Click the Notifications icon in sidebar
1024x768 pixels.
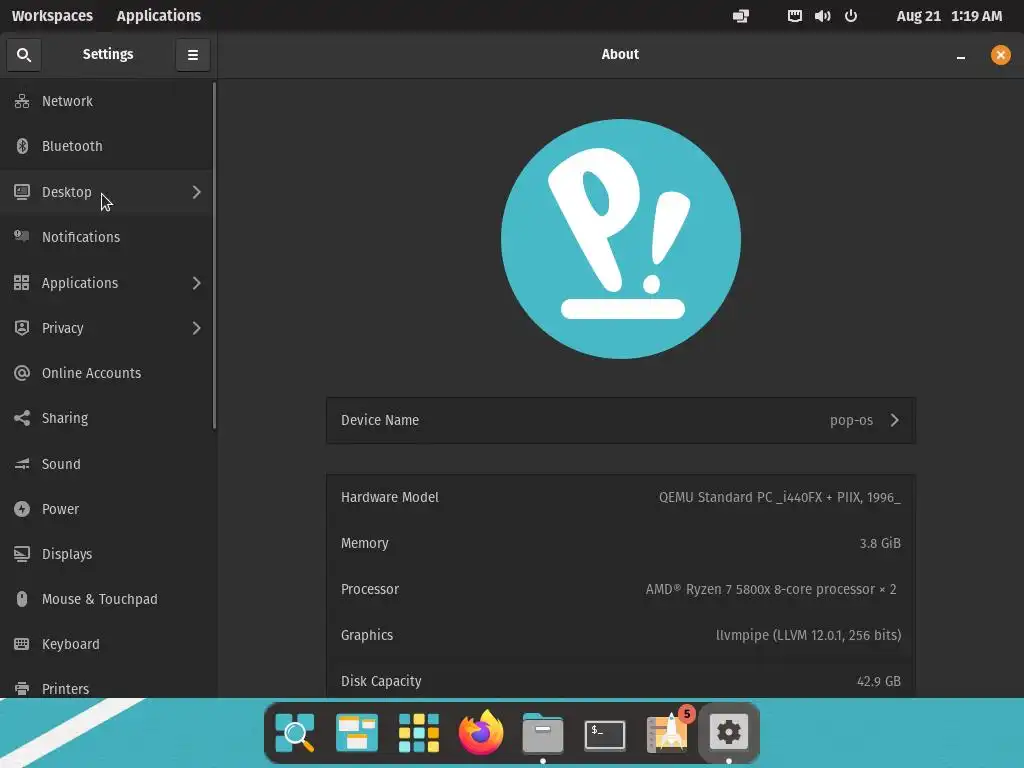(x=22, y=236)
